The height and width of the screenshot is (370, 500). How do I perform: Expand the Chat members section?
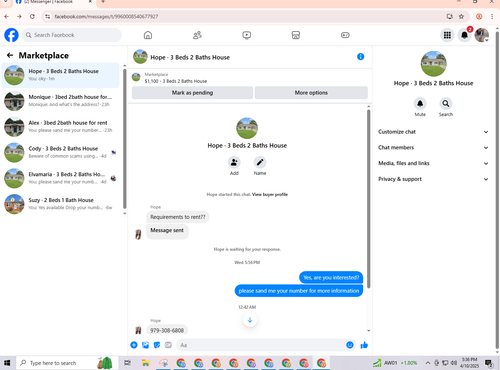coord(433,147)
